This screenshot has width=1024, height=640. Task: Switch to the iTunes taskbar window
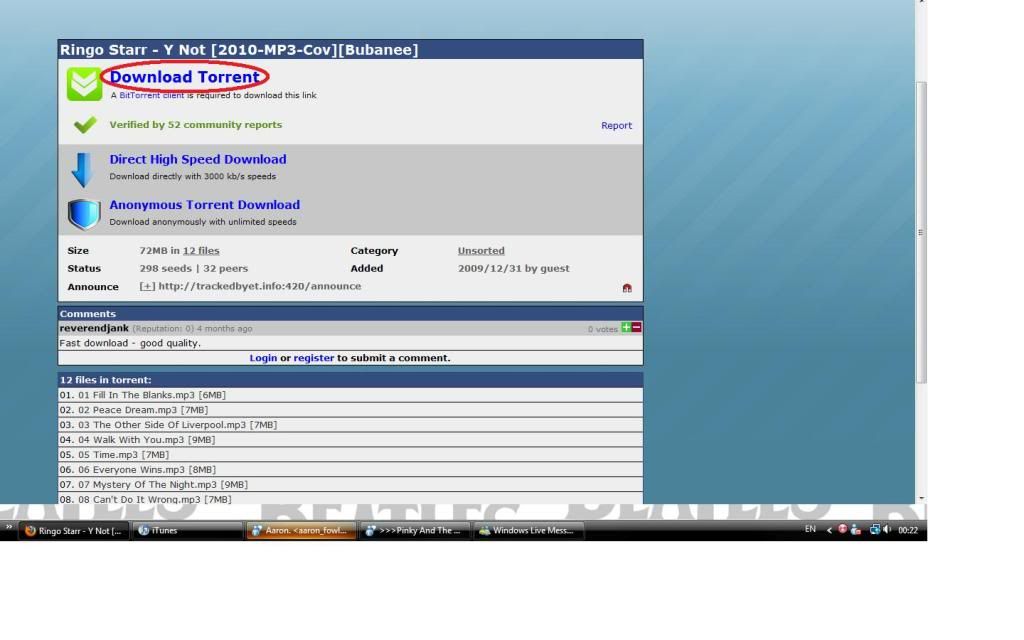pyautogui.click(x=188, y=531)
